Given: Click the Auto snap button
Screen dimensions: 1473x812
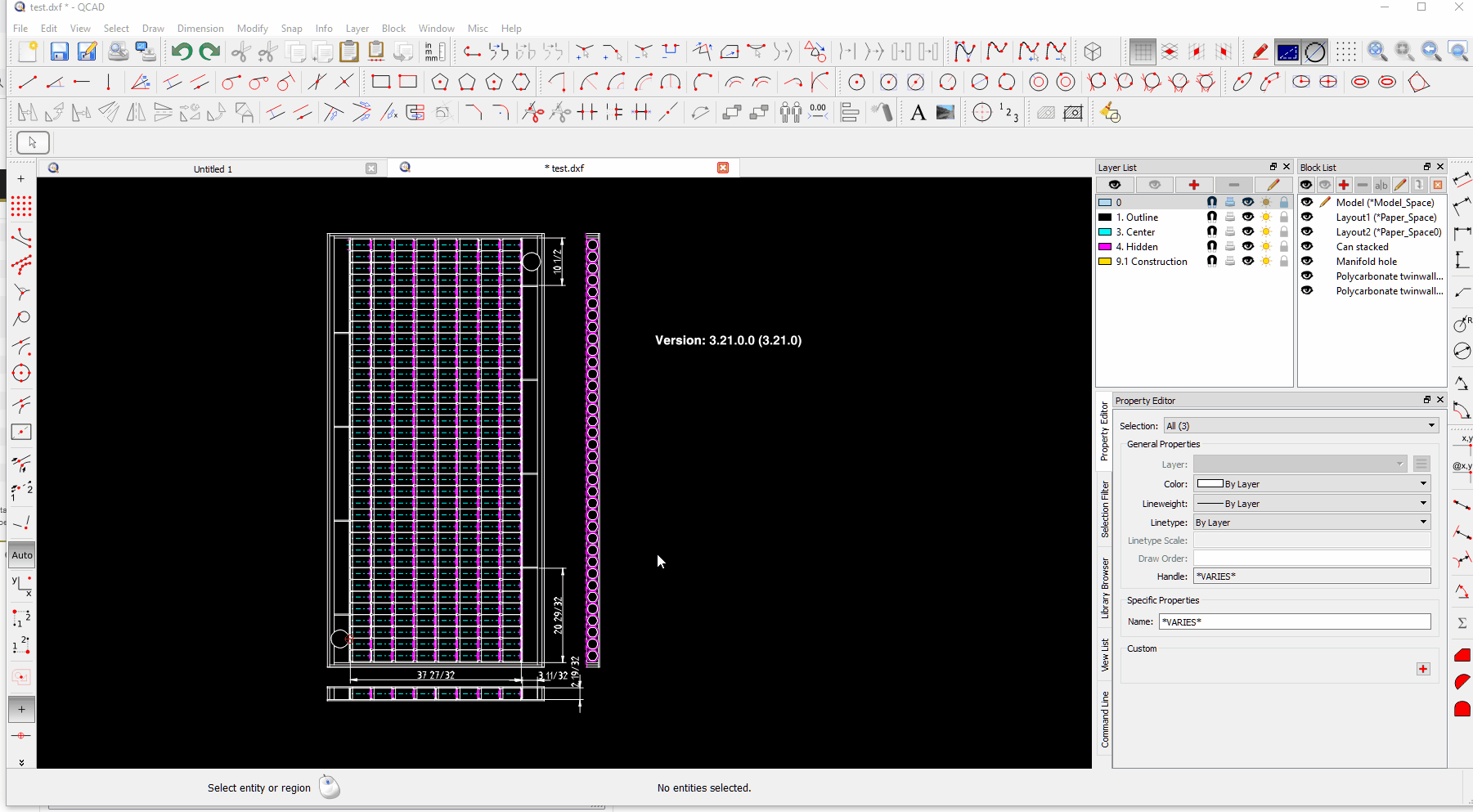Looking at the screenshot, I should 22,555.
